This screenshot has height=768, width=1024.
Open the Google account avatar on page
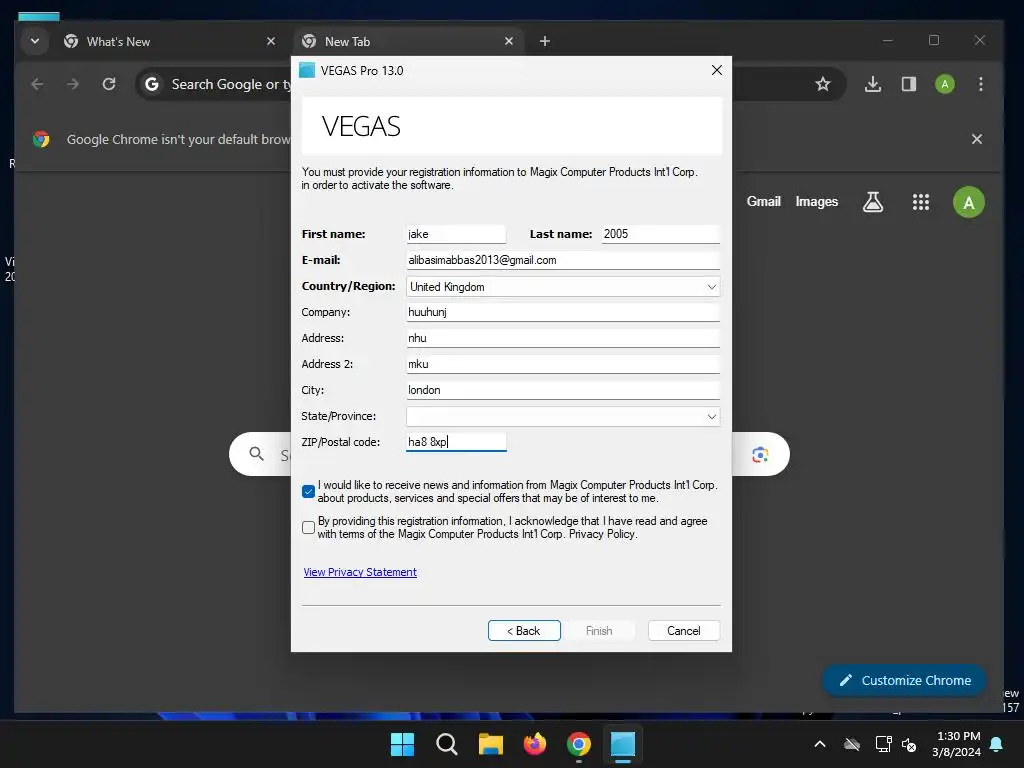pyautogui.click(x=968, y=202)
